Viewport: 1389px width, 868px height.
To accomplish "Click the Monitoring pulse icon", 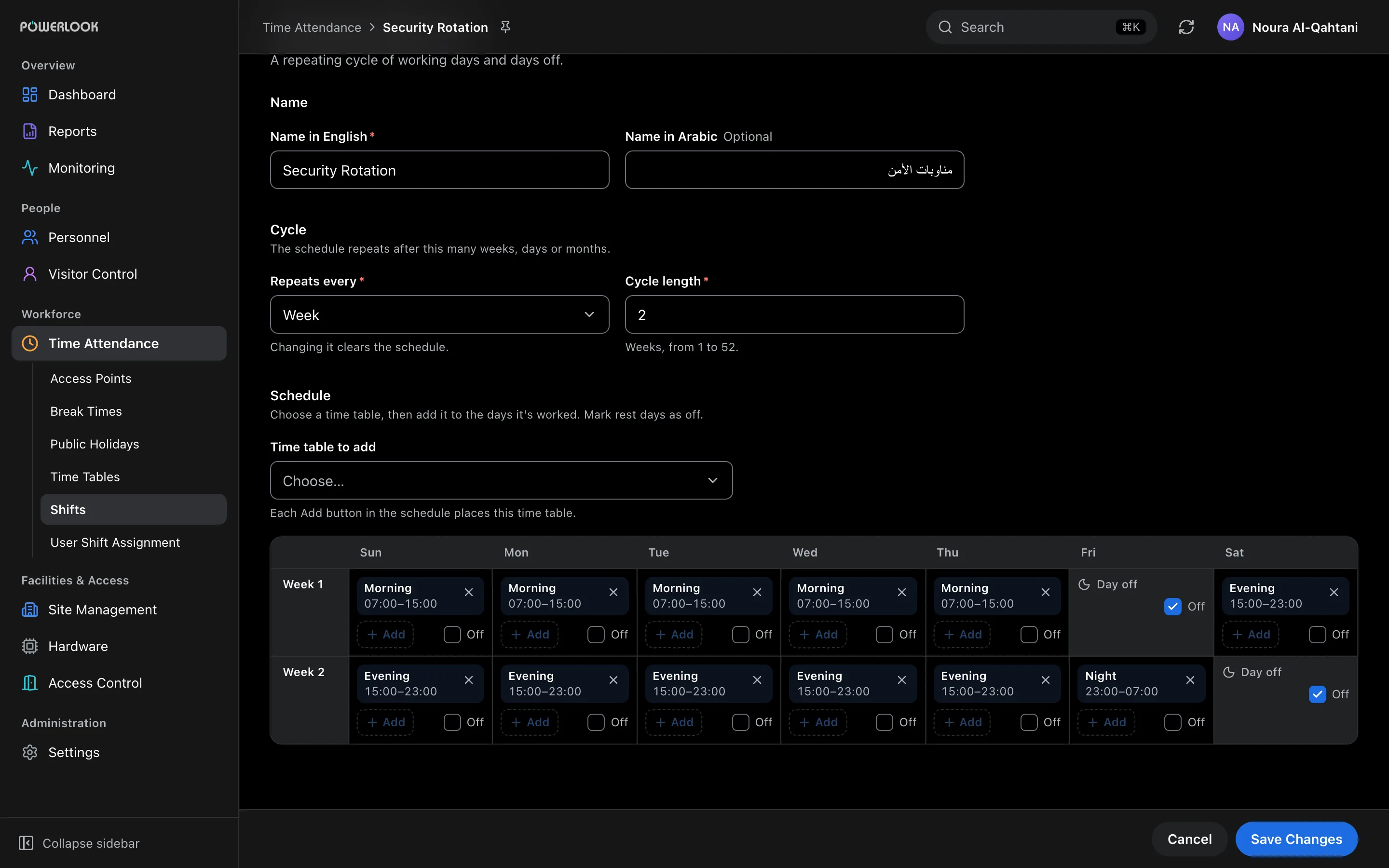I will (30, 168).
